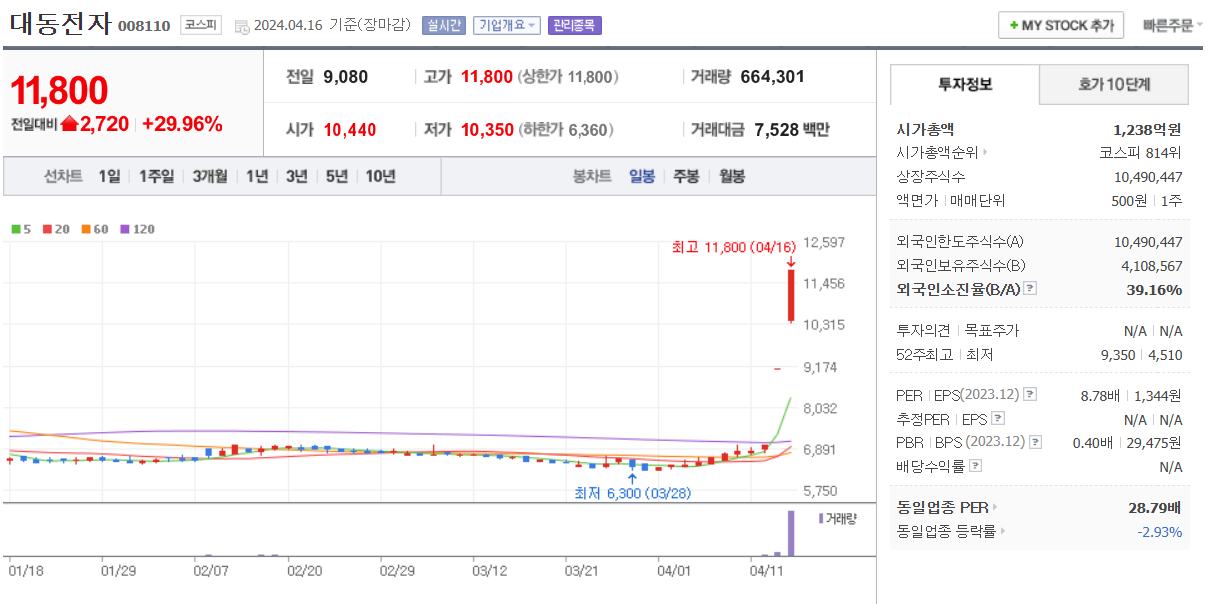
Task: Click the stock name 대동전자
Action: click(x=61, y=25)
